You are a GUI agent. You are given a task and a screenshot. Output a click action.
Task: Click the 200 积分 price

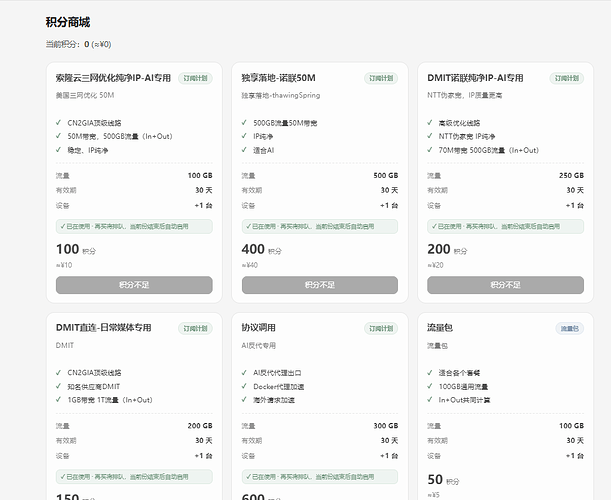(447, 249)
